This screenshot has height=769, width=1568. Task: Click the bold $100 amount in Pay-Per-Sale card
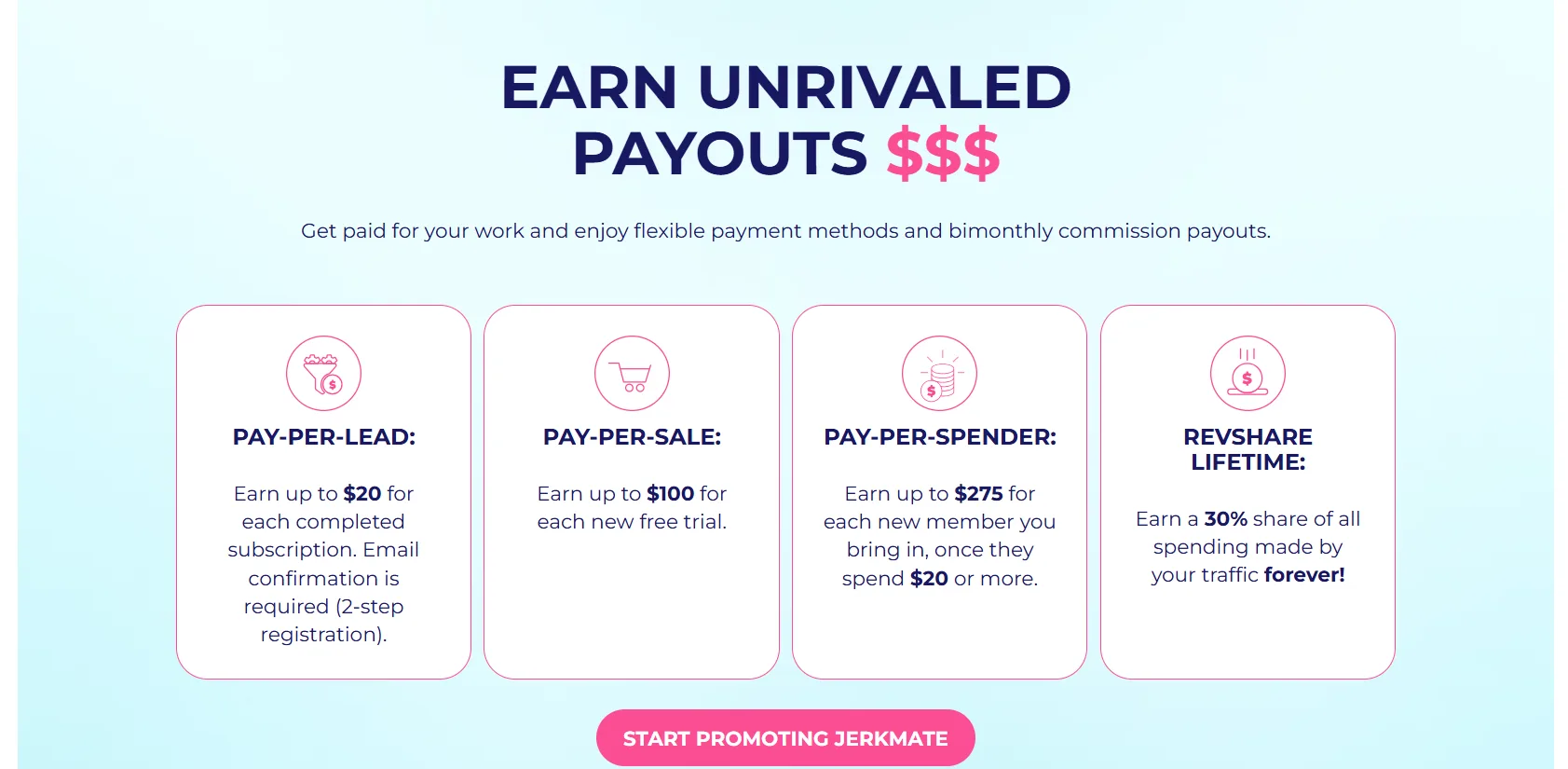click(671, 494)
